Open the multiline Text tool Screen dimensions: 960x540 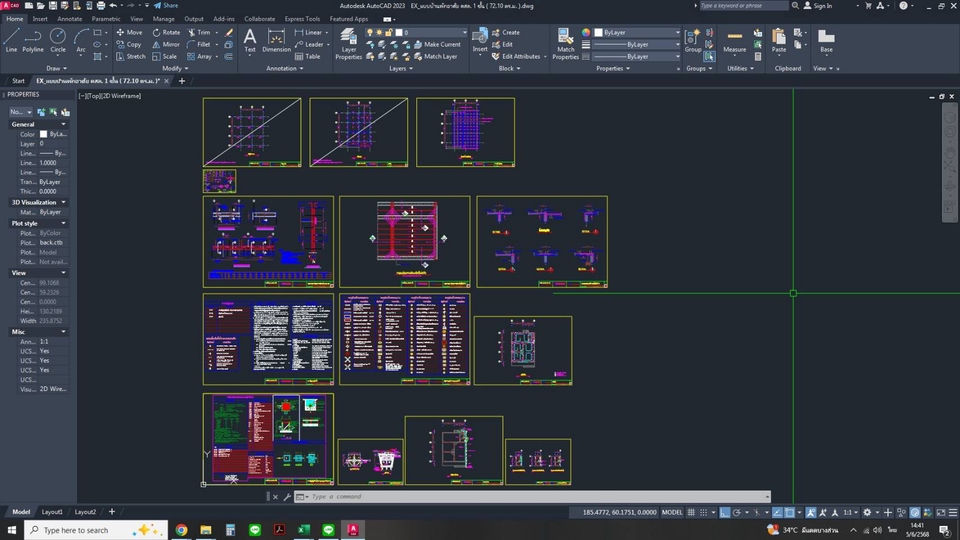250,40
